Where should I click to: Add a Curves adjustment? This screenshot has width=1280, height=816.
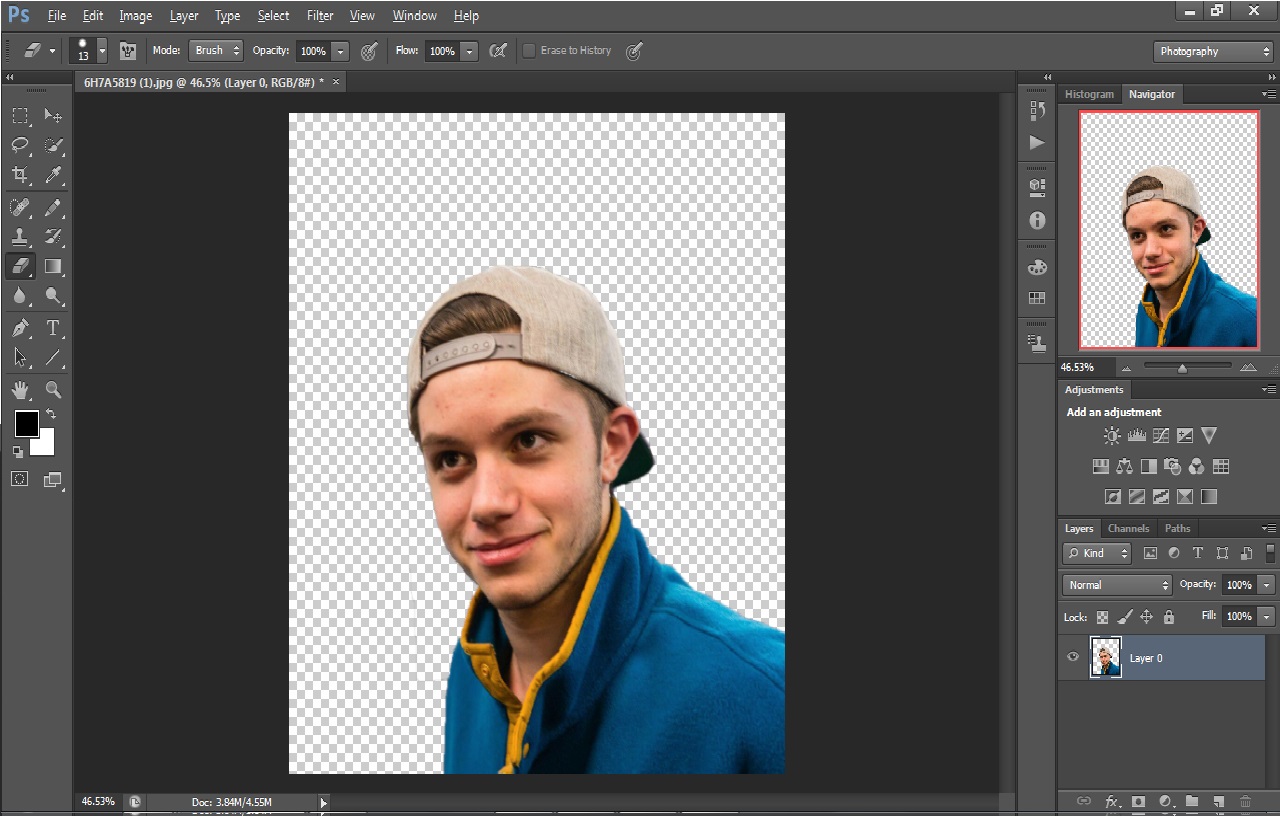[x=1161, y=436]
